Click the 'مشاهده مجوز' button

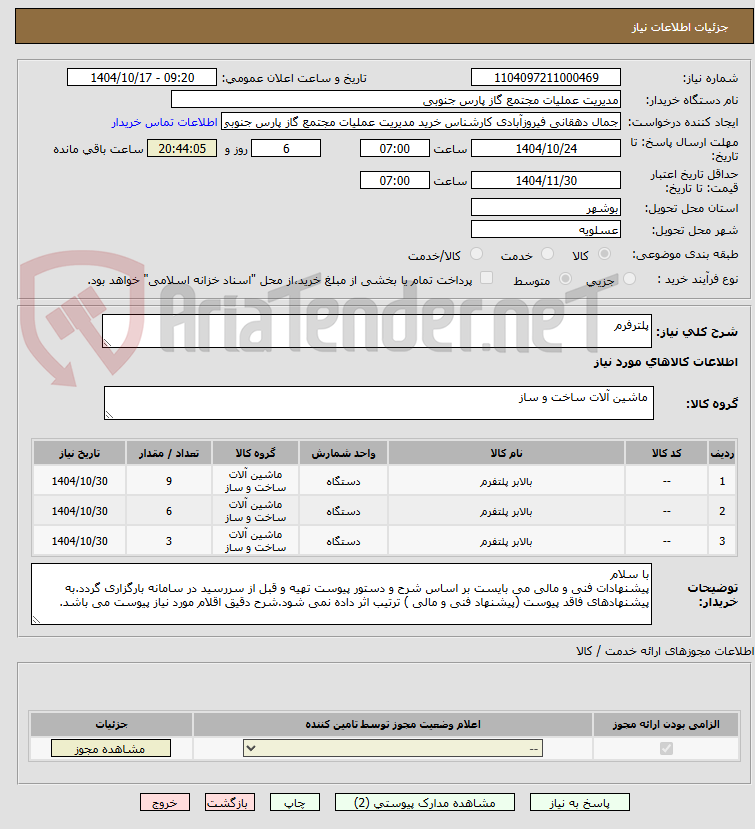111,748
